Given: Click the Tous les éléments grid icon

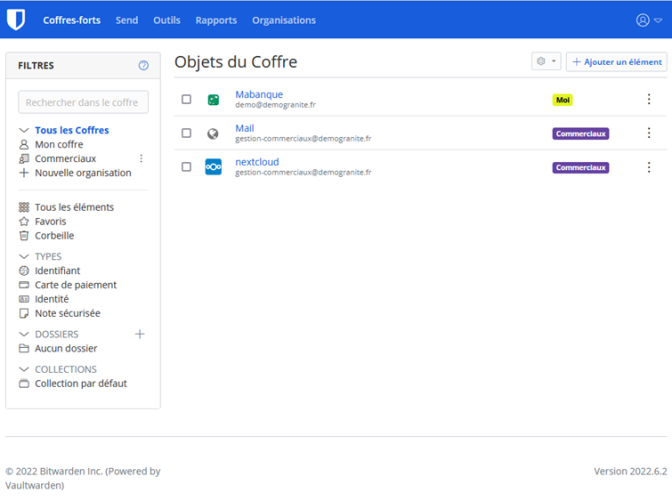Looking at the screenshot, I should [x=24, y=207].
